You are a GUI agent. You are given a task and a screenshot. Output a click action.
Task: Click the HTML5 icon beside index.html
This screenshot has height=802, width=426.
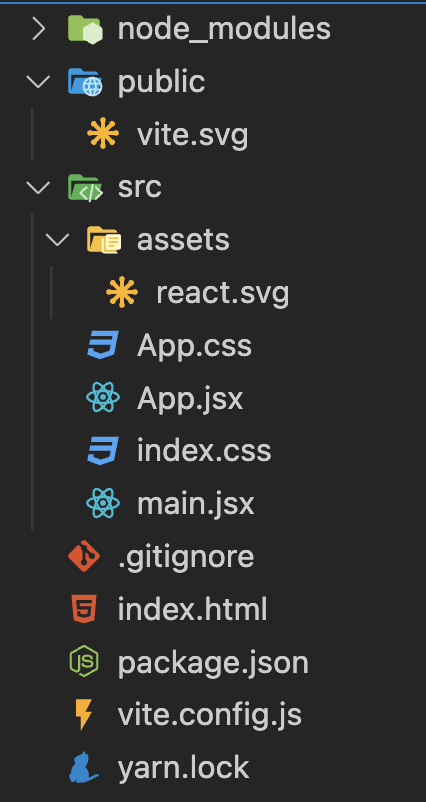84,610
